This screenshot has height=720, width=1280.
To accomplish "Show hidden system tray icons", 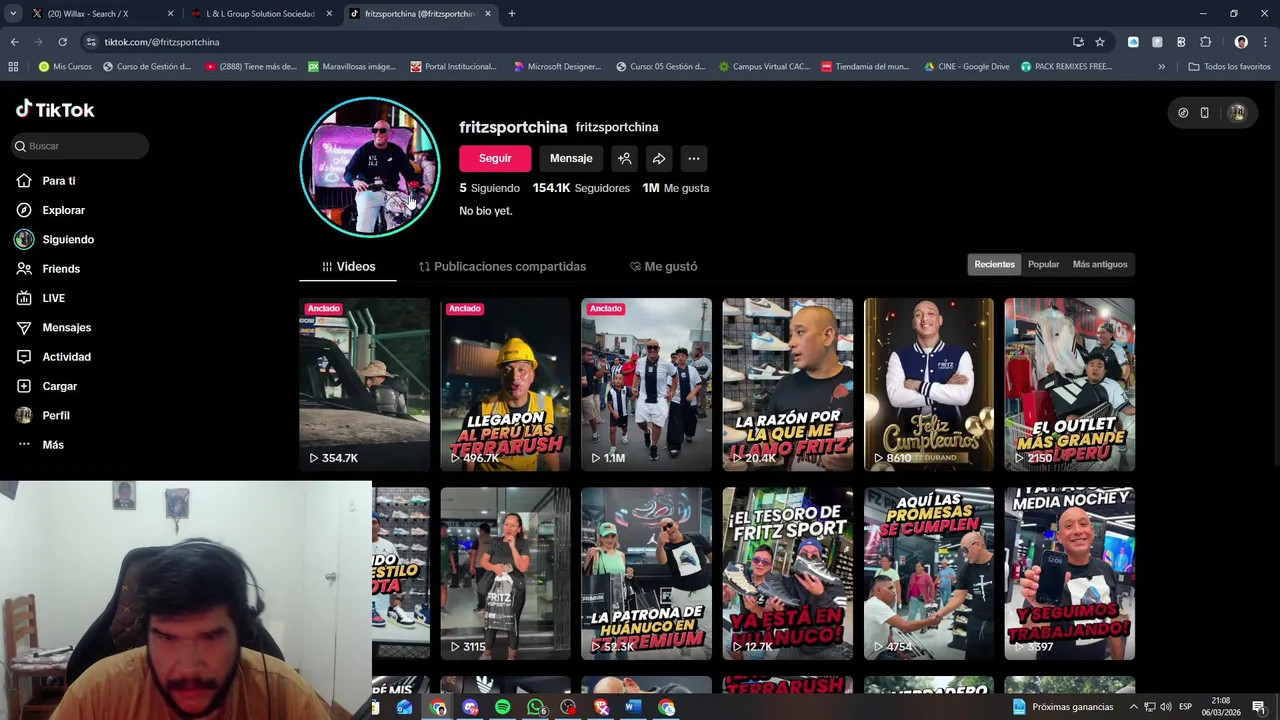I will point(1134,707).
